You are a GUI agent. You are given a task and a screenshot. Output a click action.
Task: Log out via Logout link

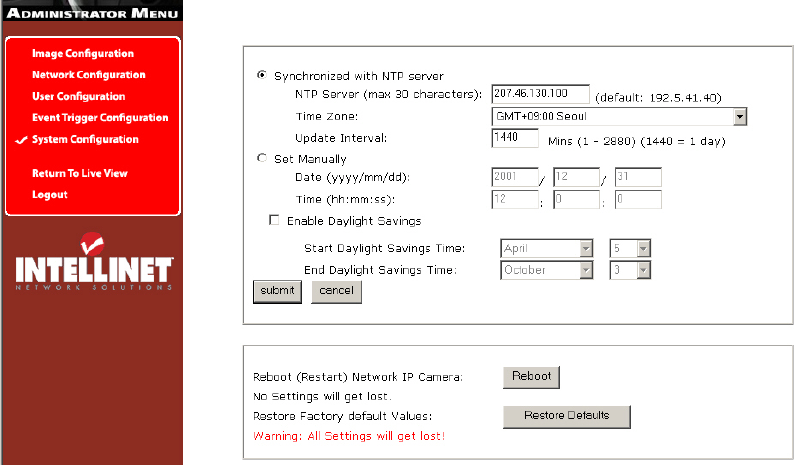click(x=49, y=195)
